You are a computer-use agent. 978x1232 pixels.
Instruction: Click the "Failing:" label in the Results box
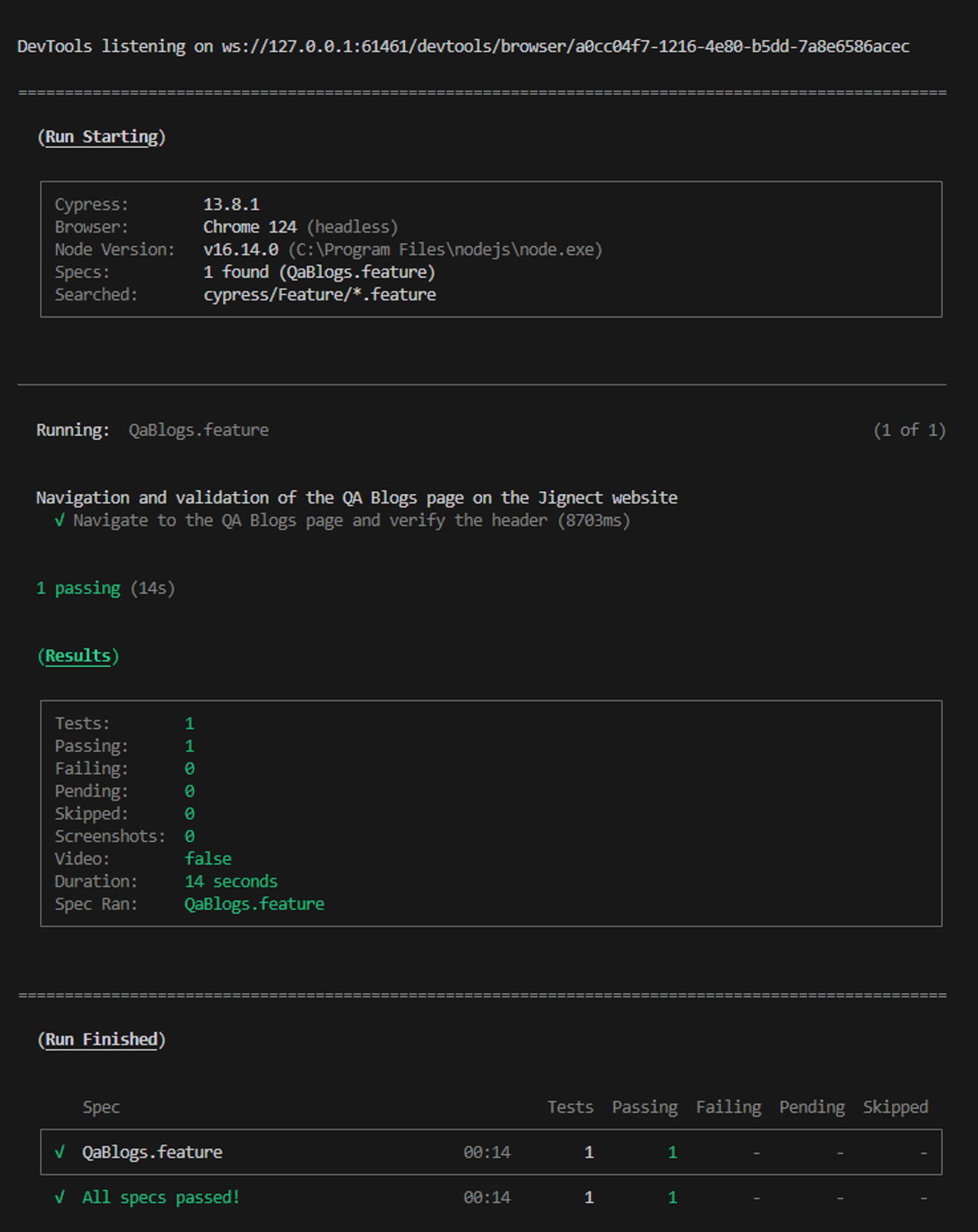[x=92, y=769]
